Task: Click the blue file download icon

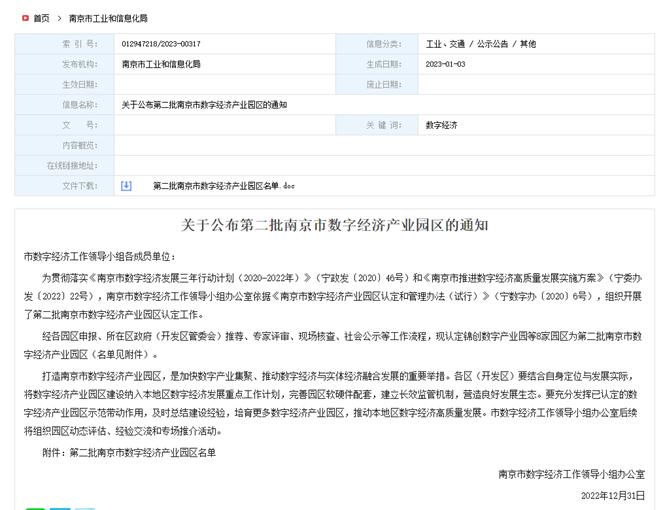Action: (x=126, y=185)
